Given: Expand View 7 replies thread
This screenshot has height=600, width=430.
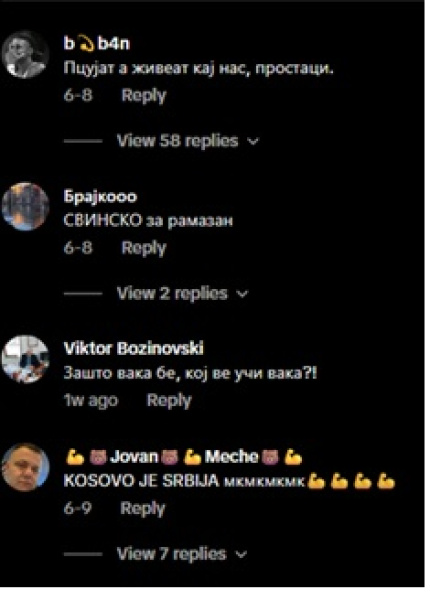Looking at the screenshot, I should pyautogui.click(x=171, y=554).
